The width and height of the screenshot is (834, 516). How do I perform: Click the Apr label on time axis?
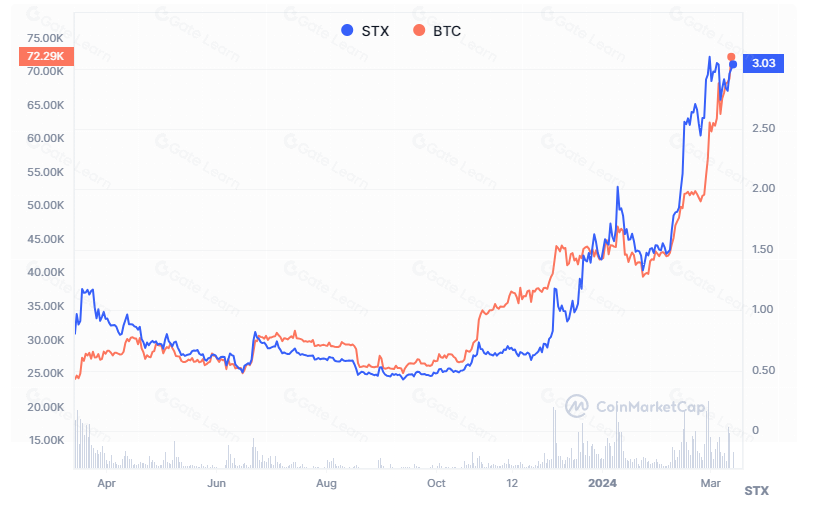[107, 483]
